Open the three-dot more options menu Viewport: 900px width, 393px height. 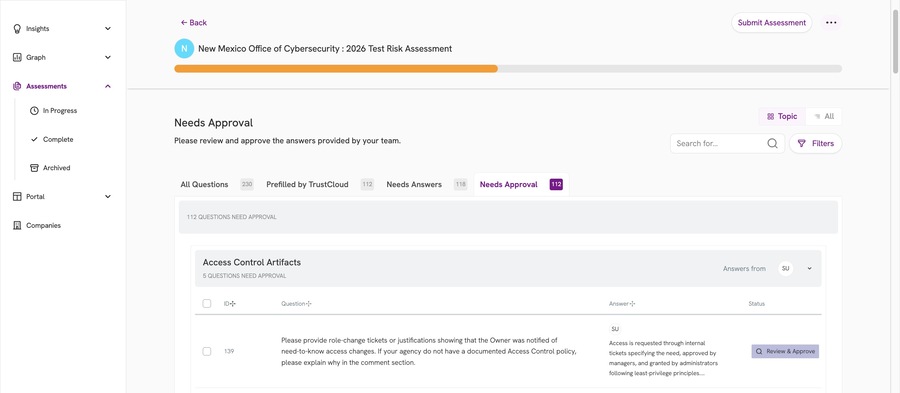831,23
